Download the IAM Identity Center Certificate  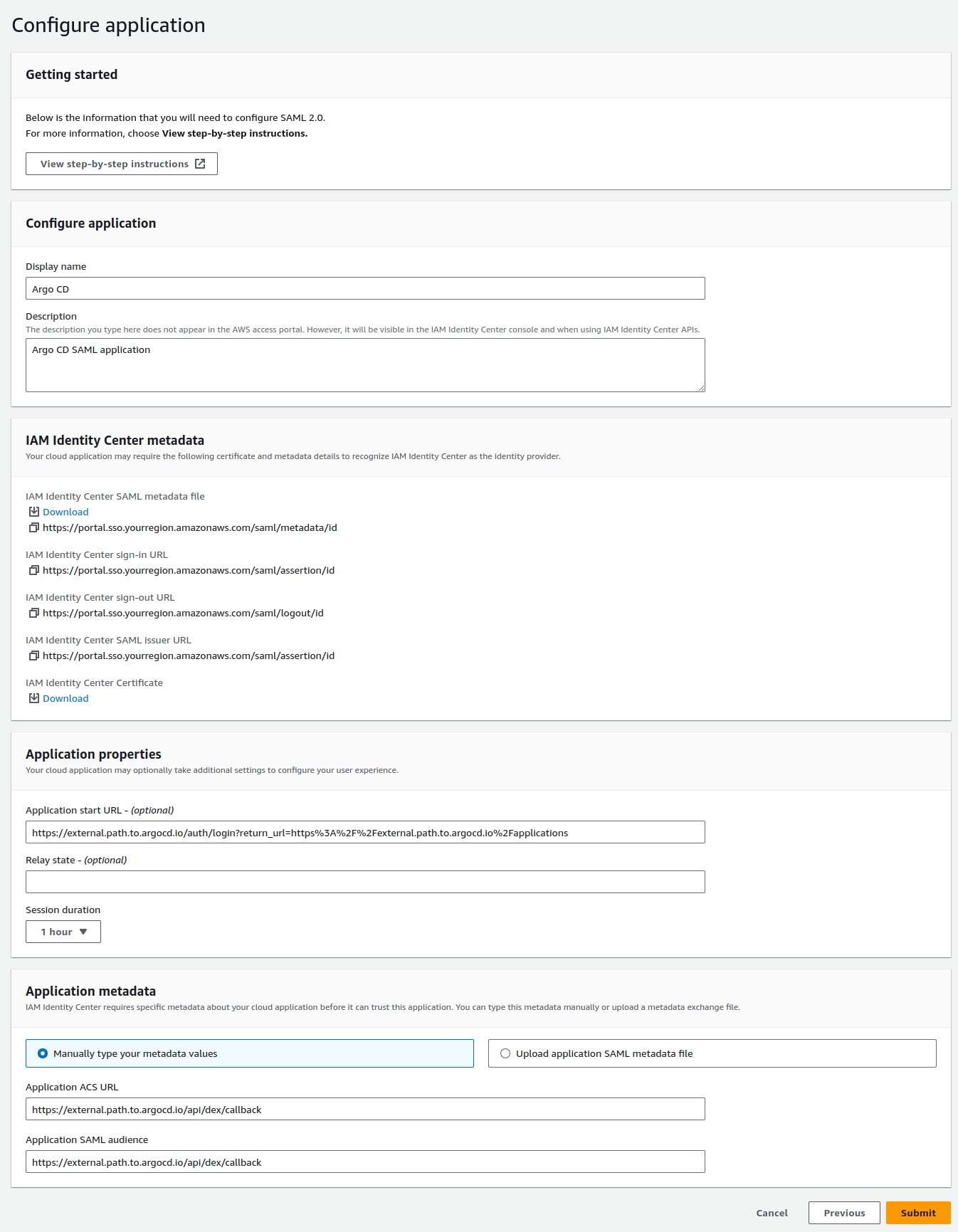(65, 698)
